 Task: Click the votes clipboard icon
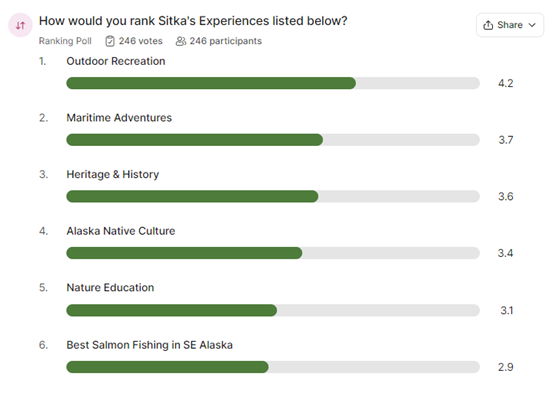coord(110,41)
